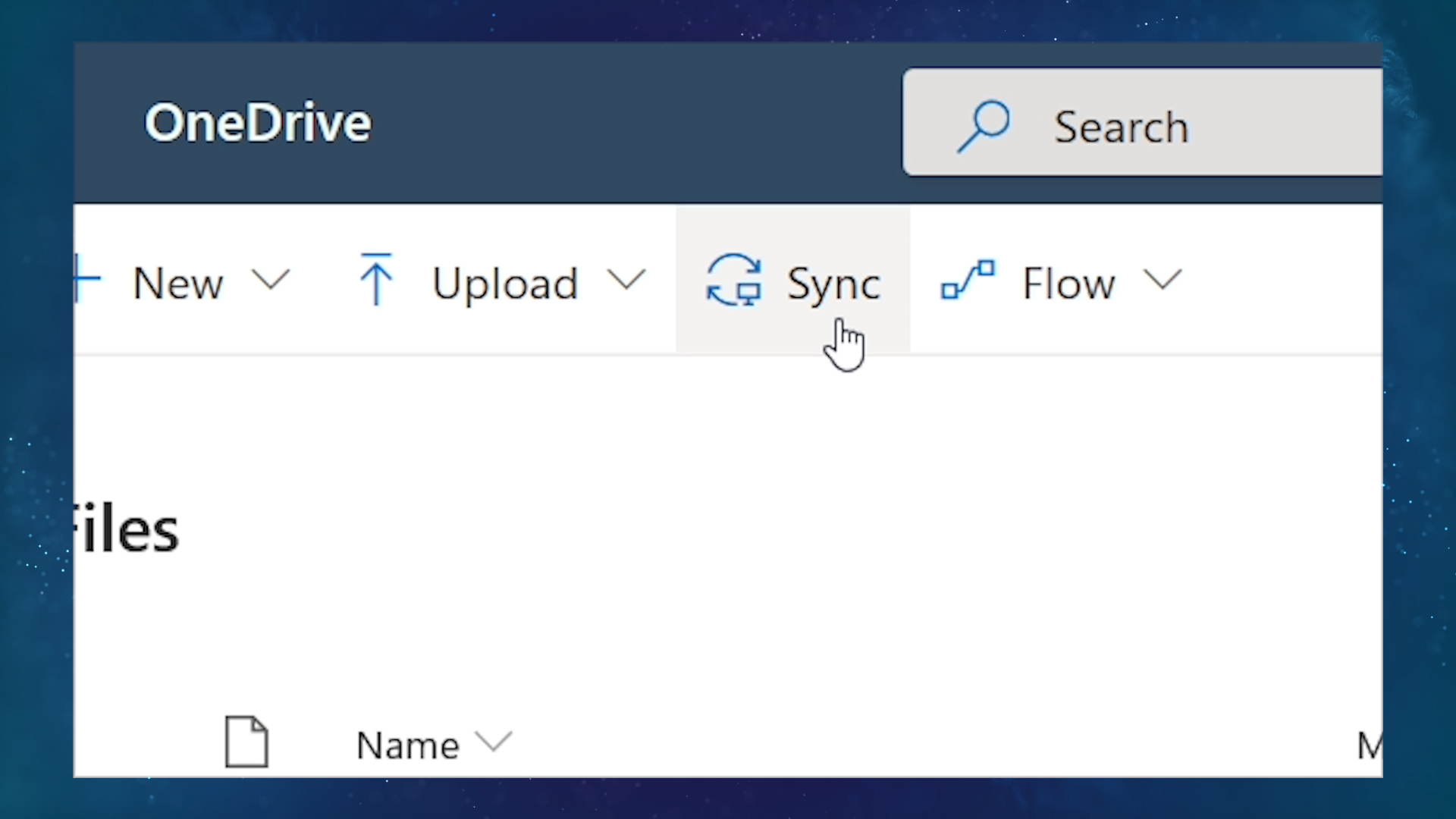This screenshot has height=819, width=1456.
Task: Click the Files heading text
Action: point(126,529)
